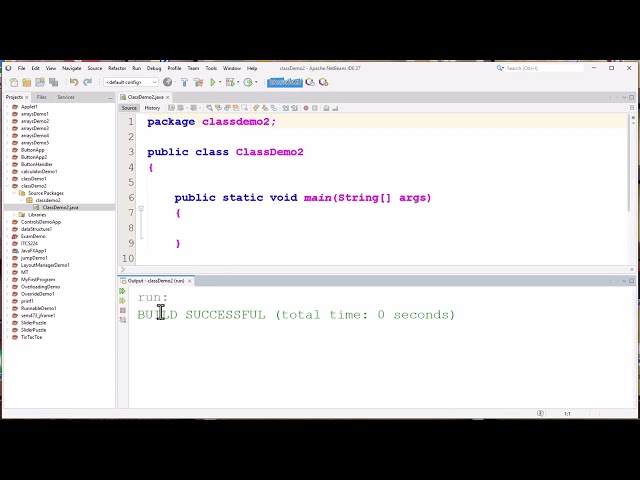Image resolution: width=640 pixels, height=480 pixels.
Task: Click the History view button
Action: point(152,108)
